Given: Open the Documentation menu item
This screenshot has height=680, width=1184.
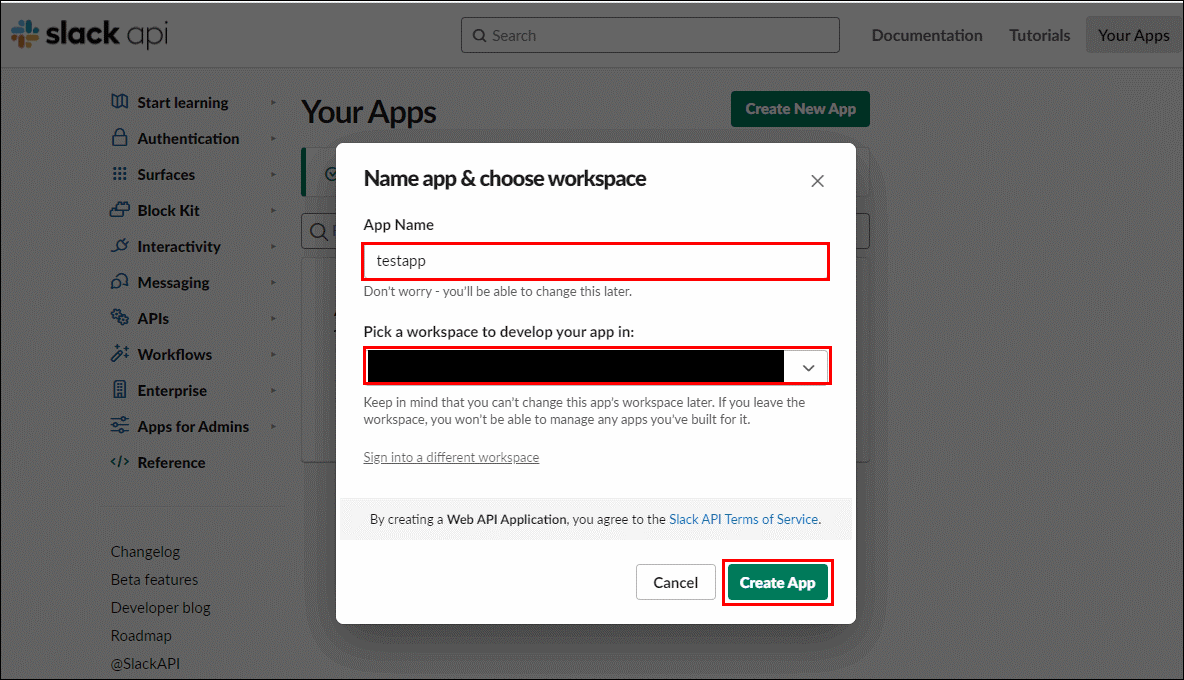Looking at the screenshot, I should click(927, 35).
